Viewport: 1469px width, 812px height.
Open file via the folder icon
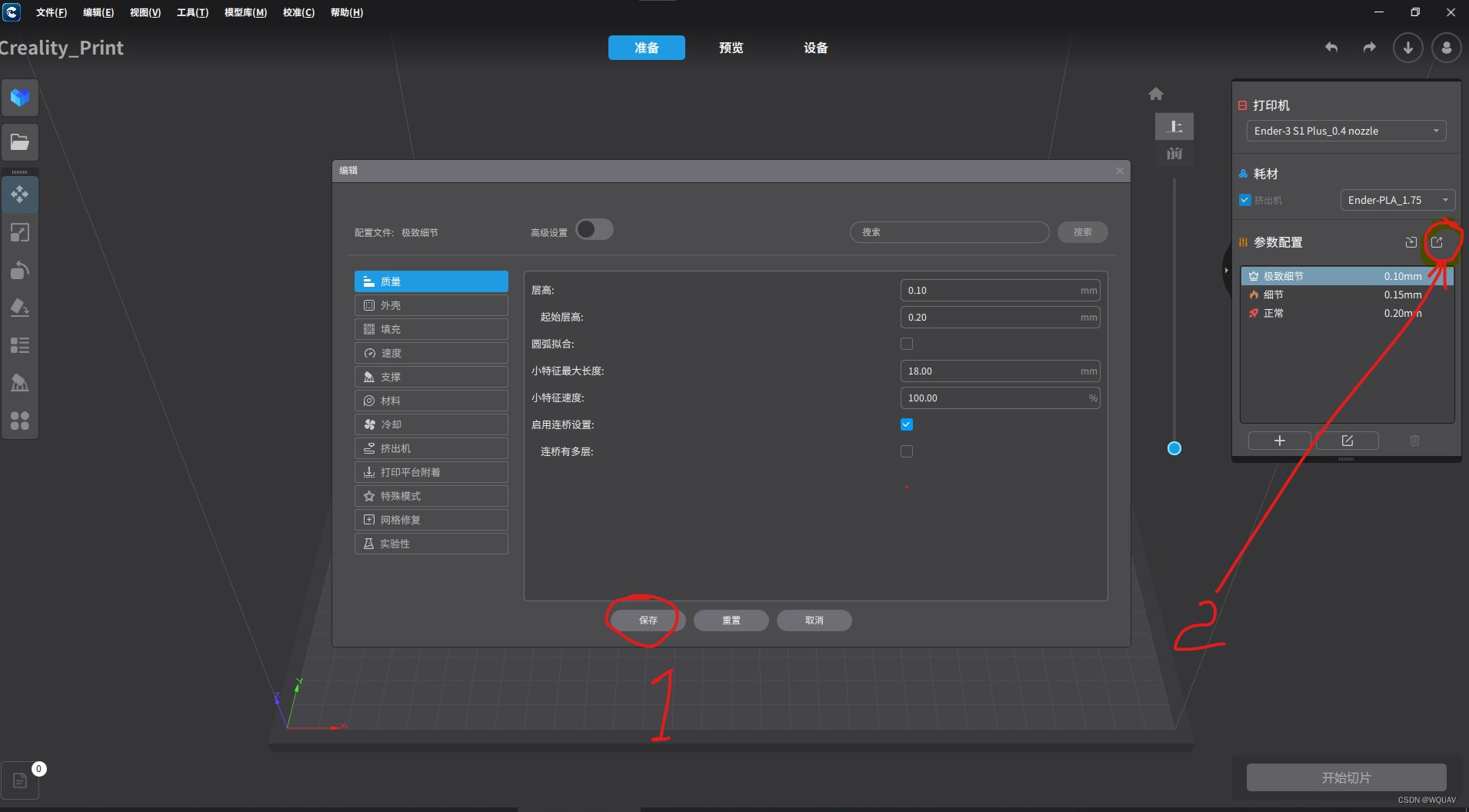(x=20, y=142)
